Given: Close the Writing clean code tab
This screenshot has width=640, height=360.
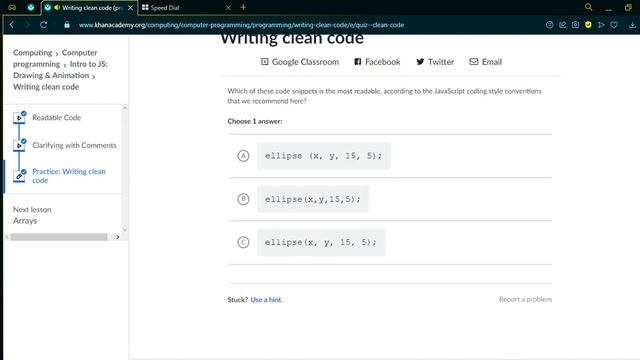Looking at the screenshot, I should pos(130,7).
